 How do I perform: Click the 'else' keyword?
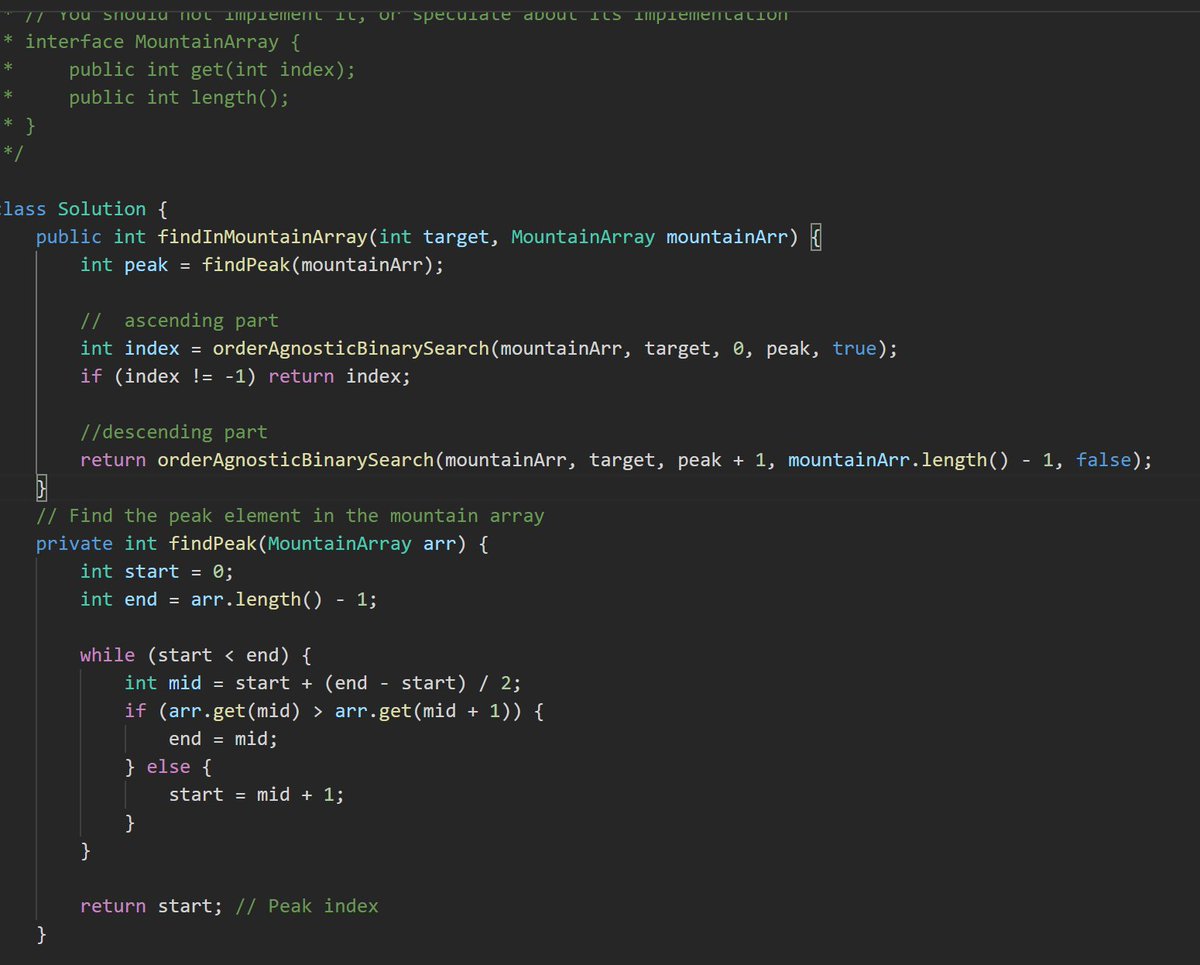[168, 768]
